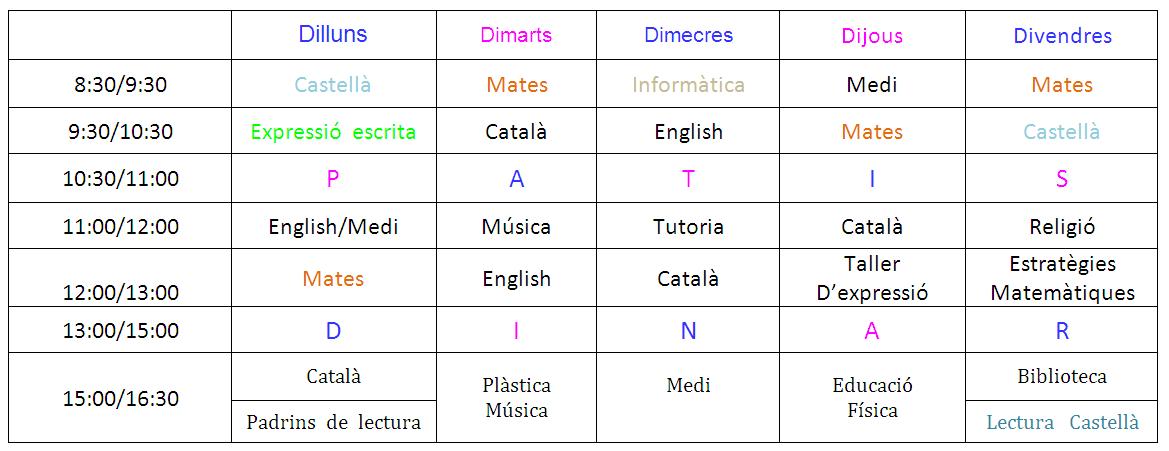Image resolution: width=1169 pixels, height=451 pixels.
Task: Select the Tutoria class cell
Action: [688, 227]
